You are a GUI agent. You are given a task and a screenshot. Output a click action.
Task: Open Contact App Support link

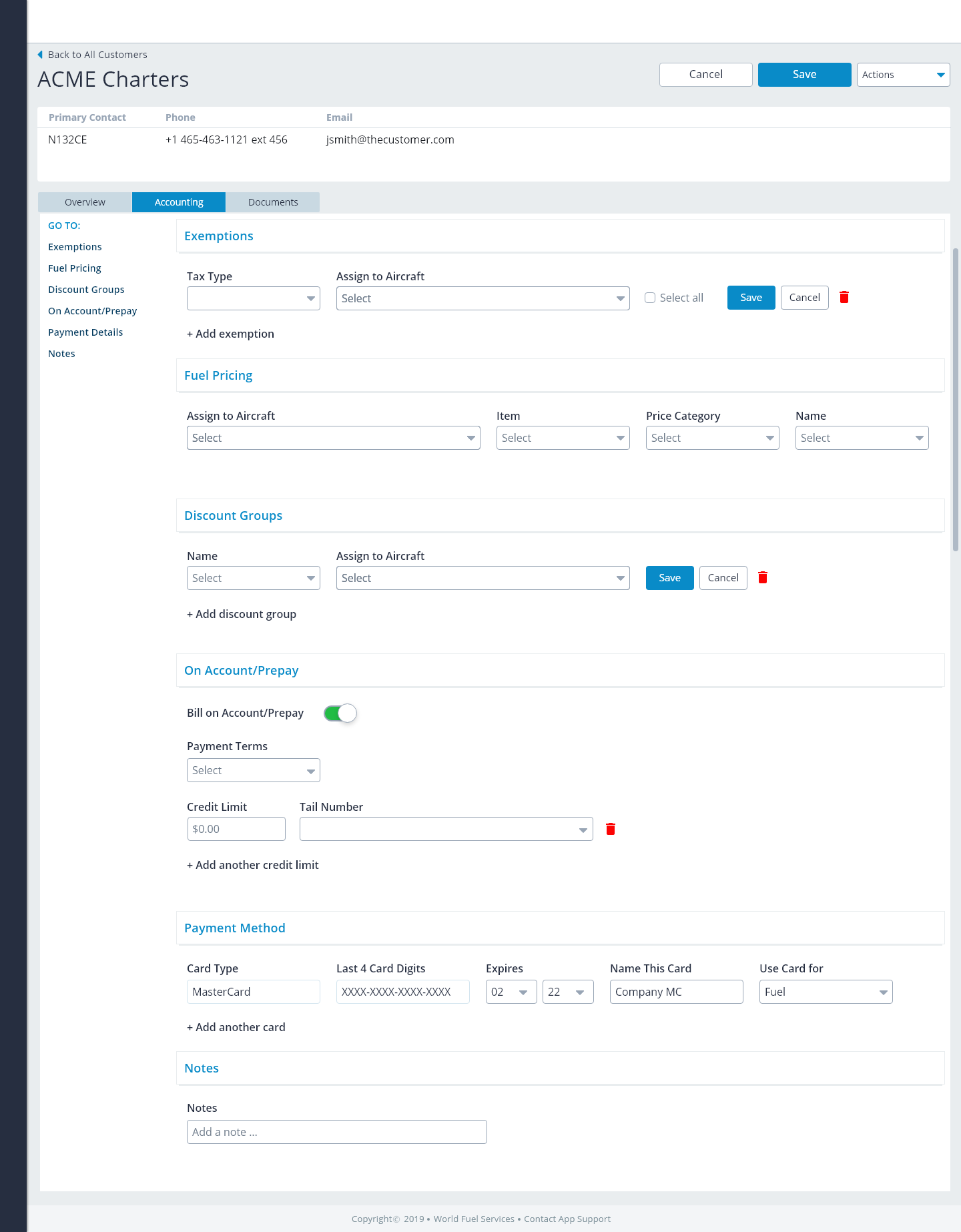coord(567,1219)
